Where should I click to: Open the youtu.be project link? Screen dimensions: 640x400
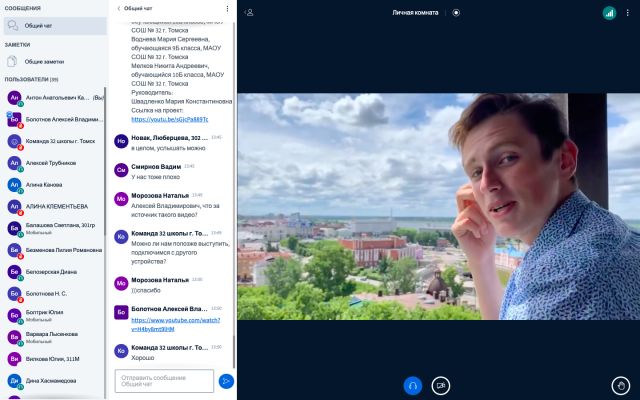tap(170, 119)
